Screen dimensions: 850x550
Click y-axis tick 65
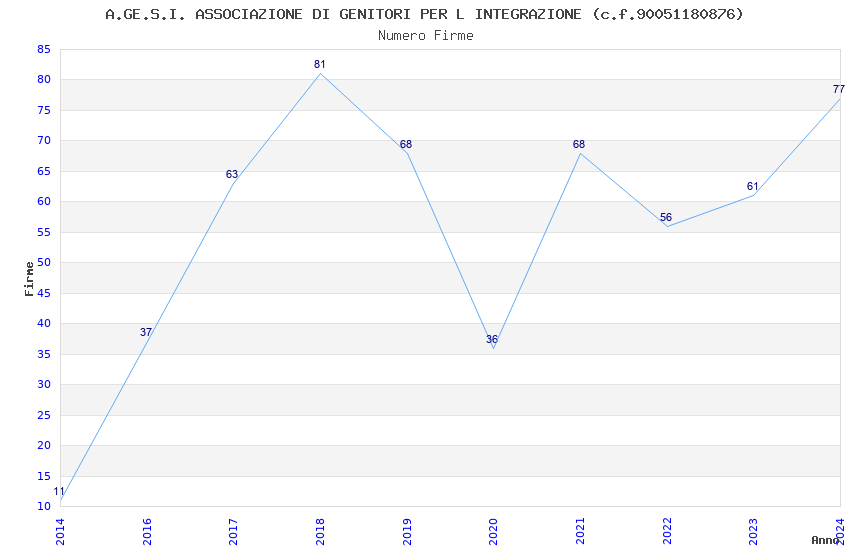pos(44,171)
